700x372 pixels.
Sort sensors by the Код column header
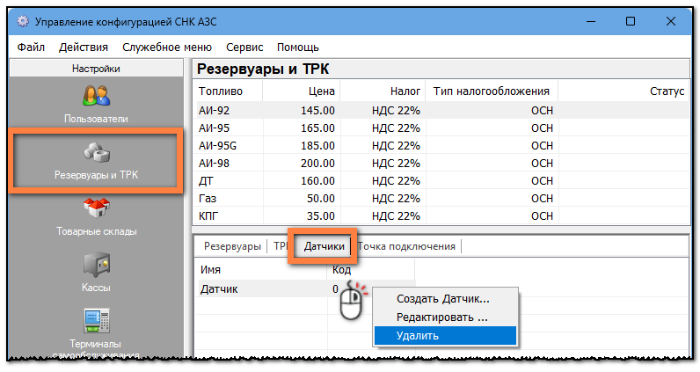(371, 270)
